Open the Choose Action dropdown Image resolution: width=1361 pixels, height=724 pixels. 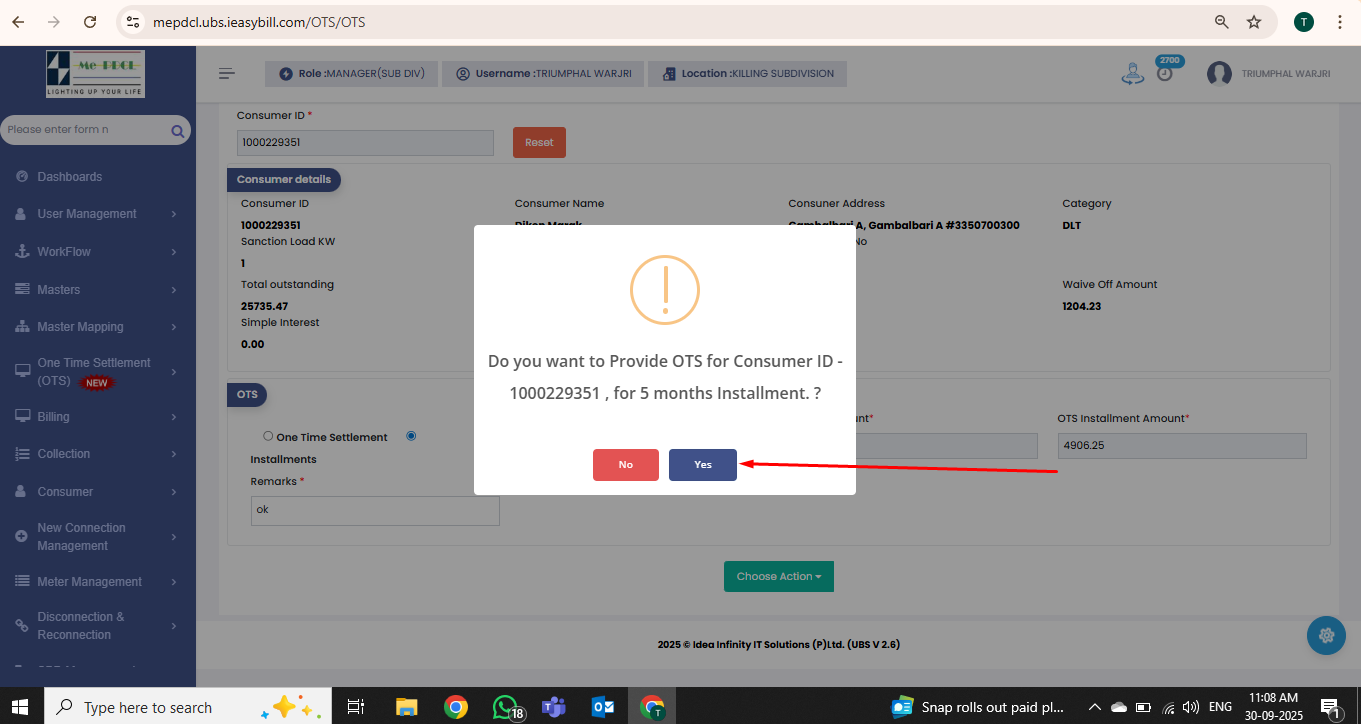point(779,576)
